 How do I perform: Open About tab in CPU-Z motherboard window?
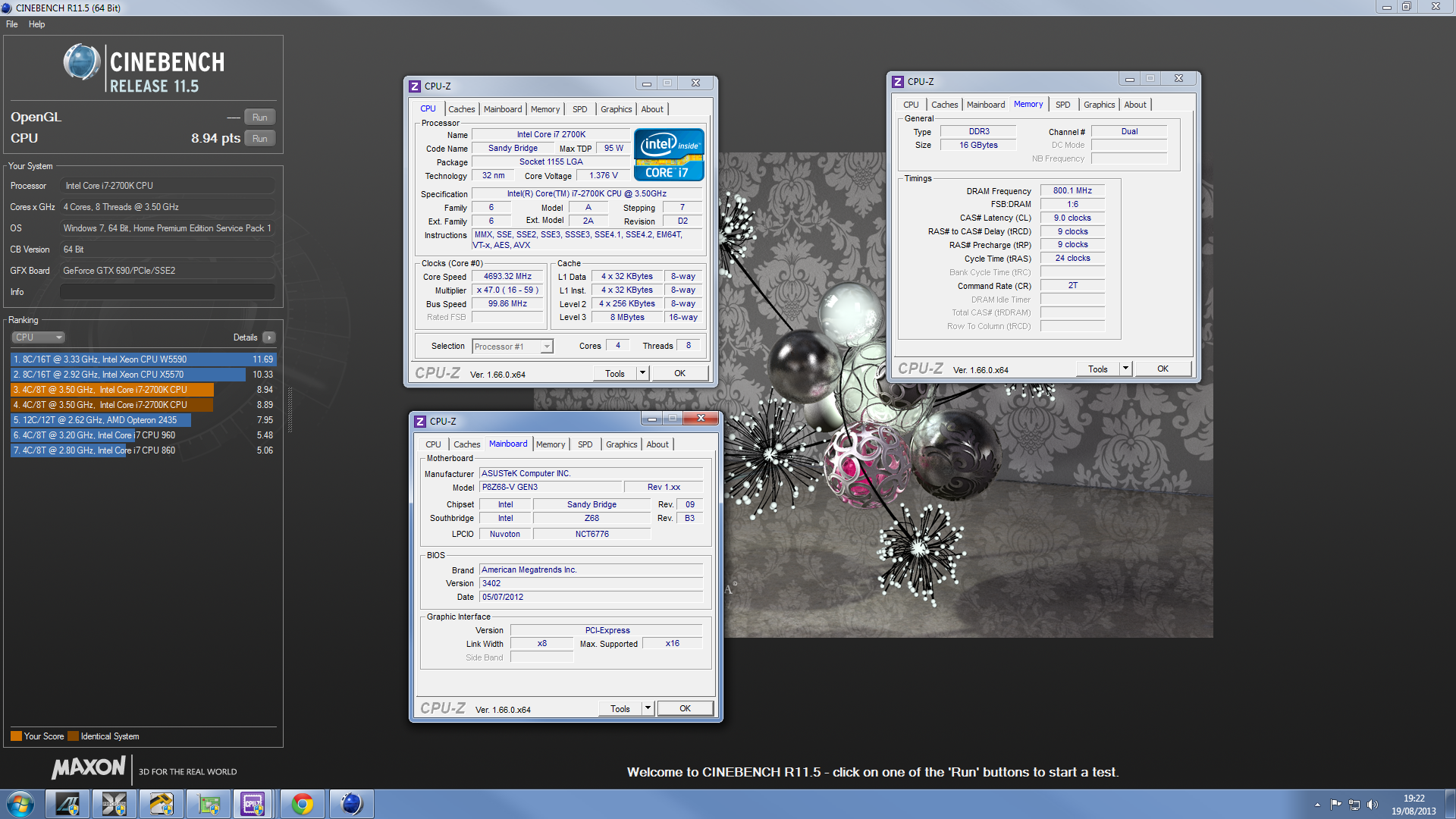pyautogui.click(x=657, y=444)
